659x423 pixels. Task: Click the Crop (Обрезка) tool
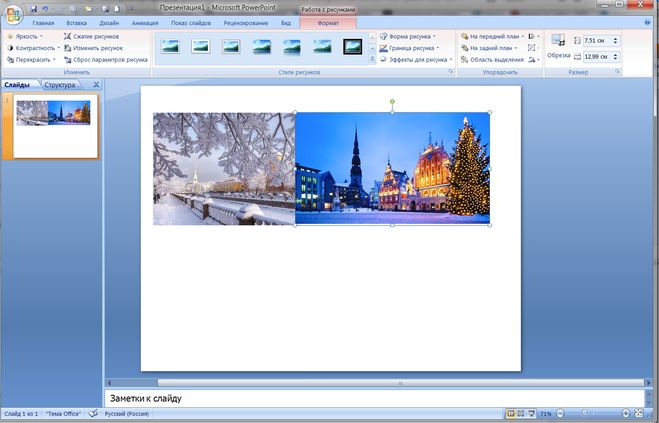[x=558, y=46]
